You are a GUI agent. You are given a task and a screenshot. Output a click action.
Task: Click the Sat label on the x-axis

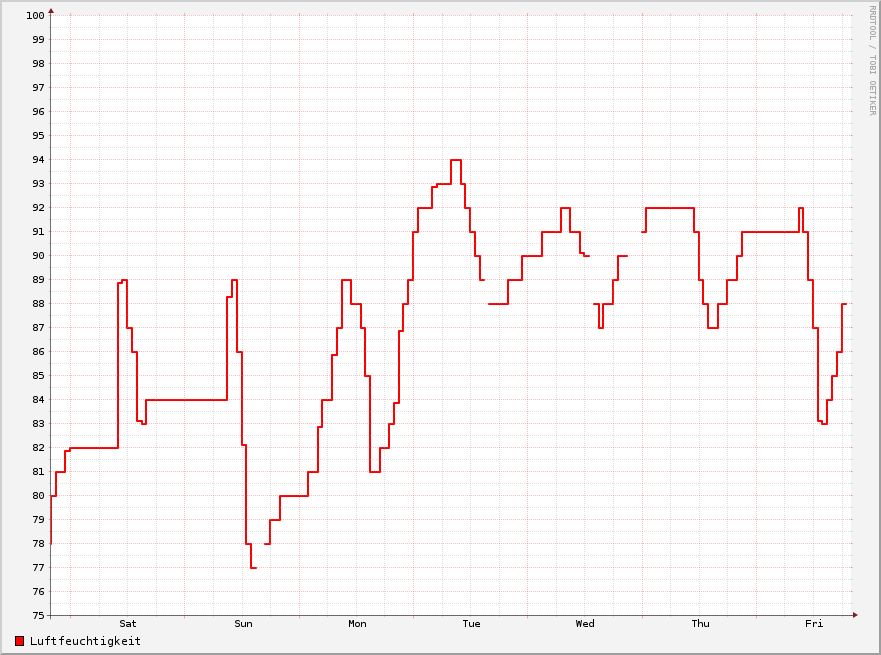pyautogui.click(x=128, y=624)
